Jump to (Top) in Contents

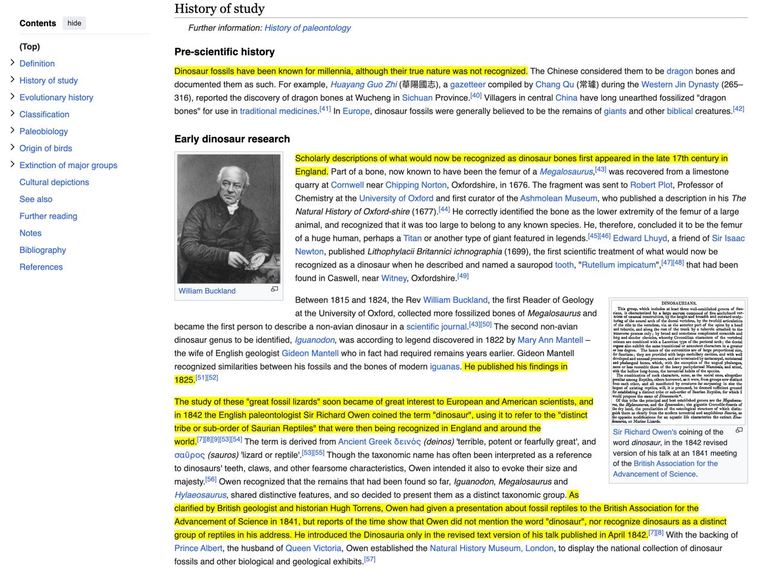tap(30, 47)
